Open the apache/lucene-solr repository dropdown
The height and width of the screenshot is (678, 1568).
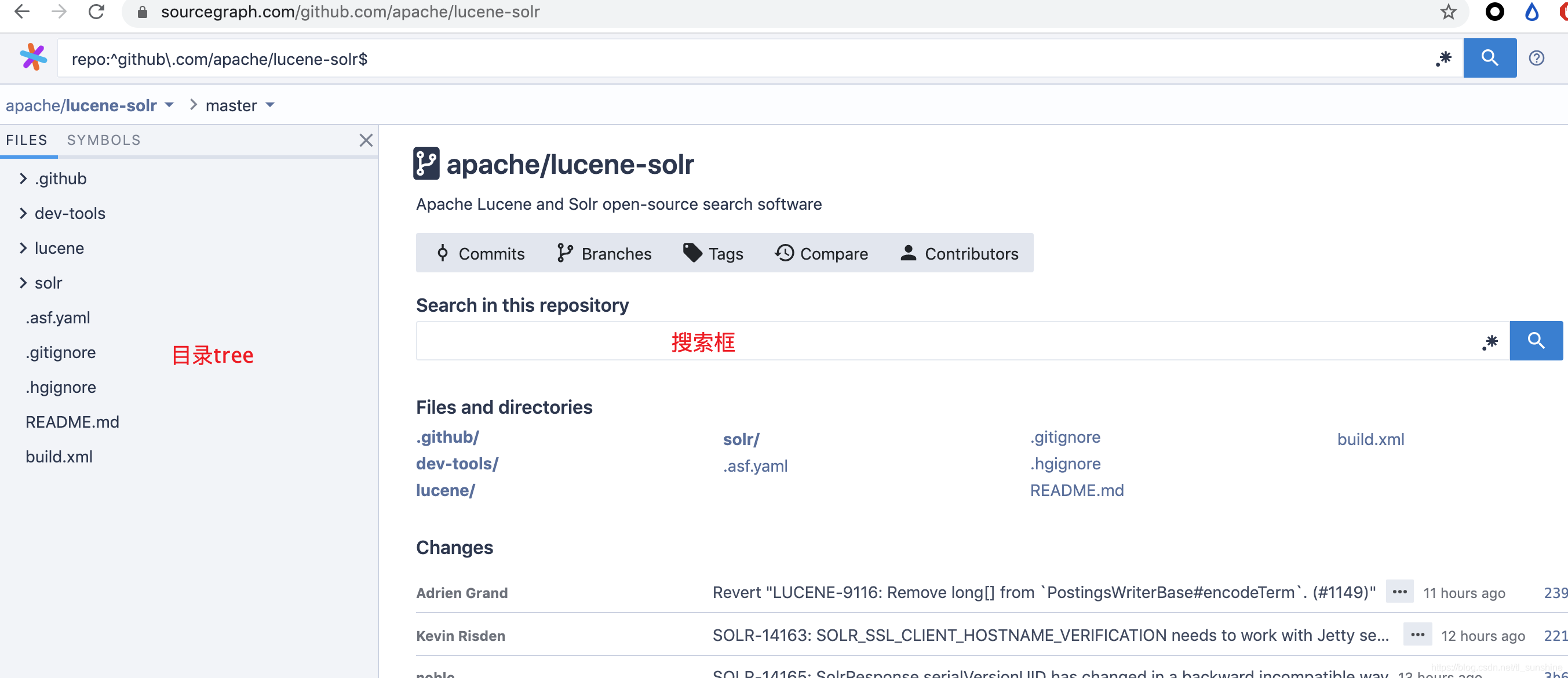(x=169, y=105)
